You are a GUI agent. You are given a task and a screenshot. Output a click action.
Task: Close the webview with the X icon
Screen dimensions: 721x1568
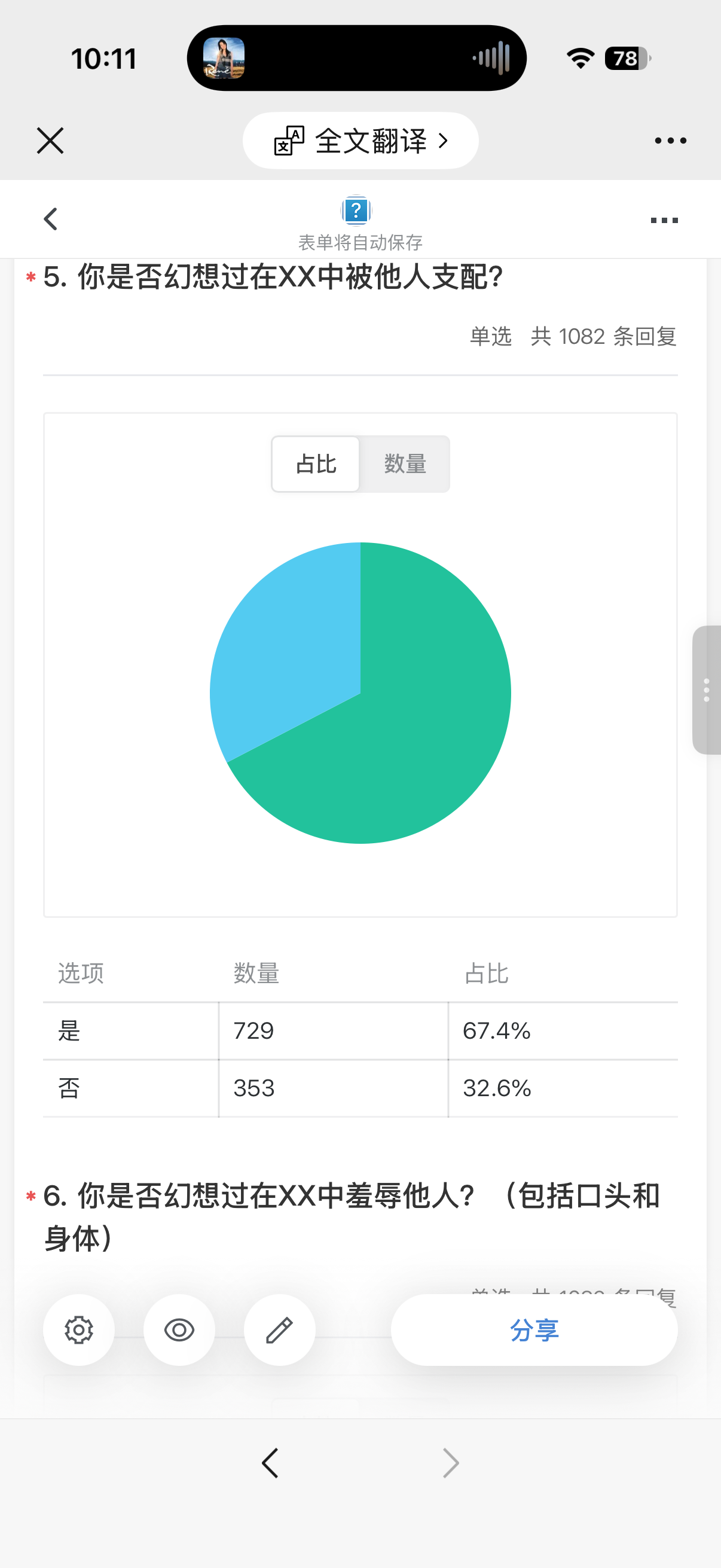coord(50,141)
